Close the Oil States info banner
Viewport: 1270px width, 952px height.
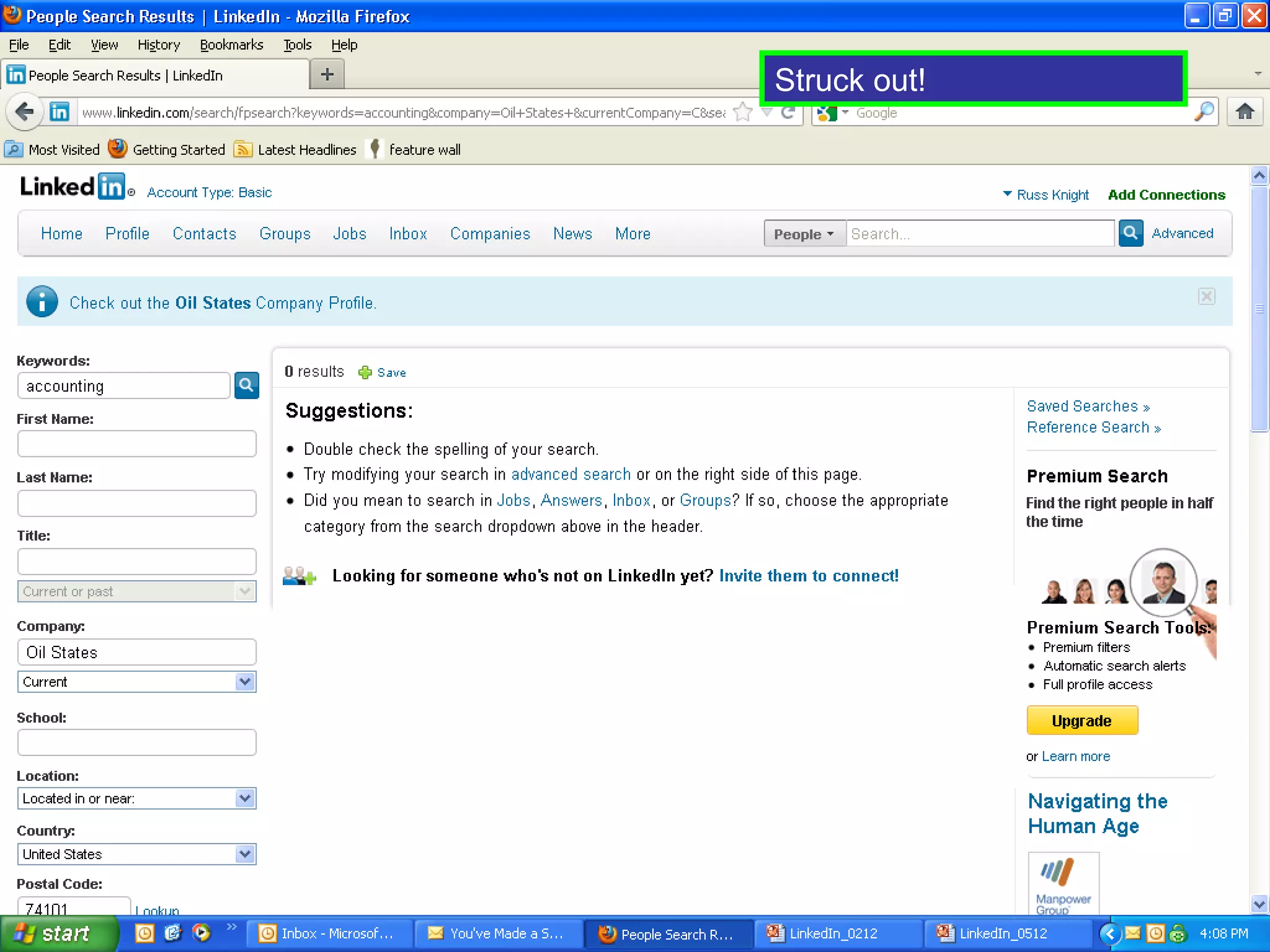coord(1206,296)
